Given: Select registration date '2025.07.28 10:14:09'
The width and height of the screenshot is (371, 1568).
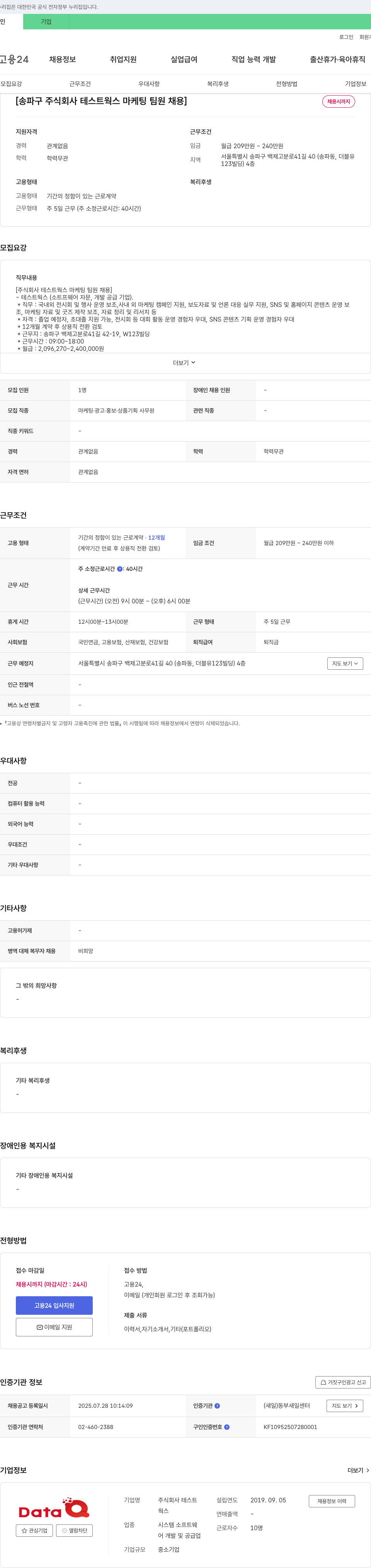Looking at the screenshot, I should (x=106, y=1406).
